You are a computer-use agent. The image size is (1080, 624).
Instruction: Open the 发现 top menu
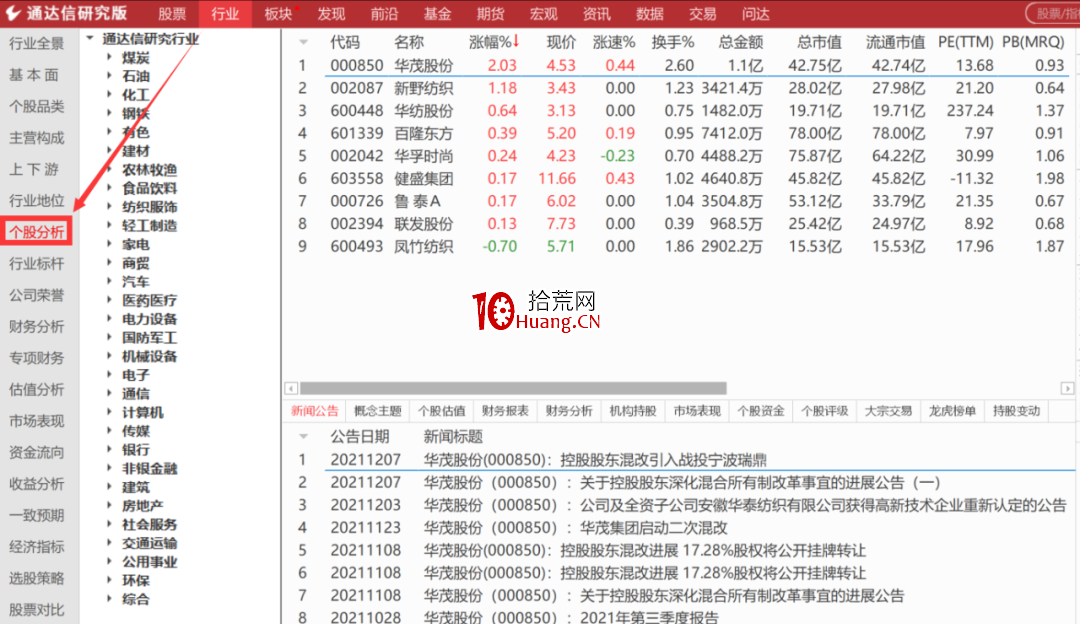(331, 14)
